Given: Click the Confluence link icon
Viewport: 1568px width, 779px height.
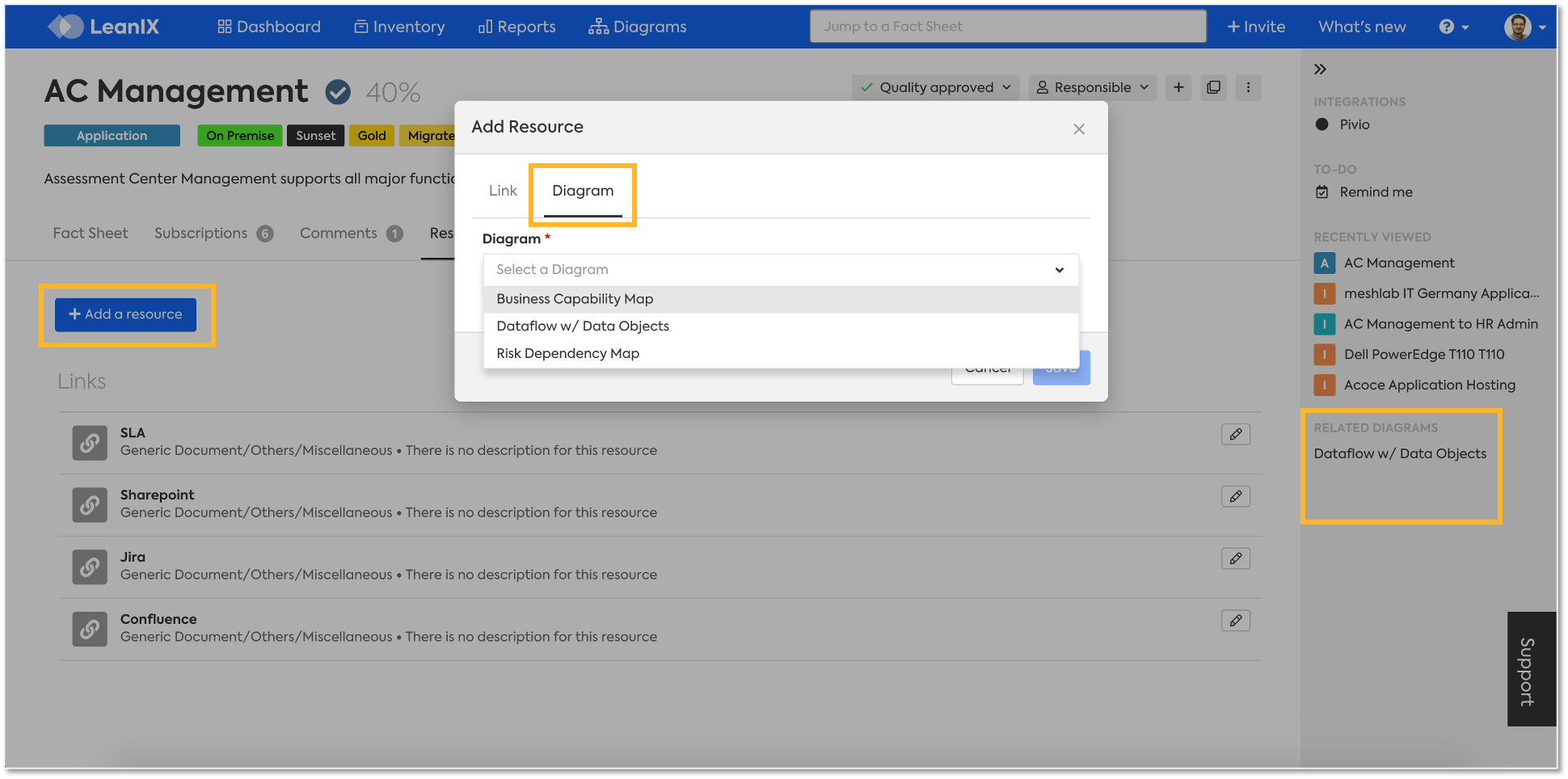Looking at the screenshot, I should pyautogui.click(x=90, y=630).
